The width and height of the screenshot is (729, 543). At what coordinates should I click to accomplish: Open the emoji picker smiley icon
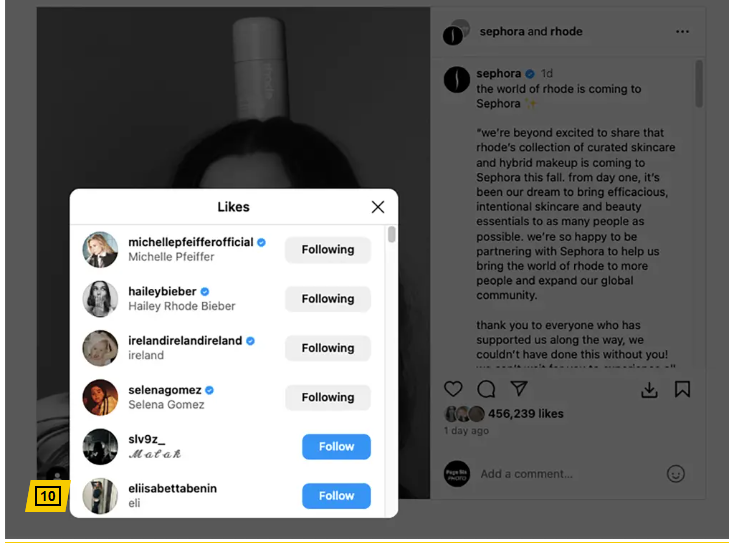(x=676, y=474)
